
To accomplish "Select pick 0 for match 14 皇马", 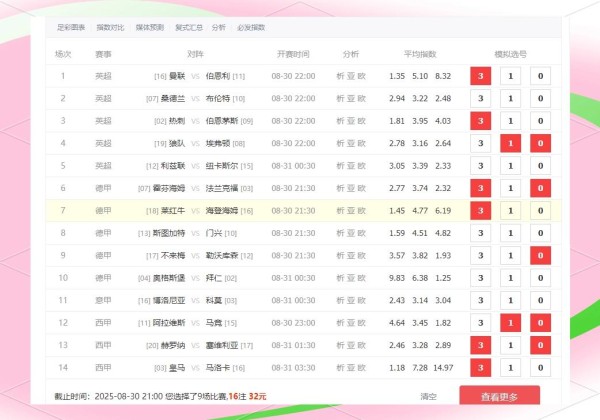I will point(539,367).
